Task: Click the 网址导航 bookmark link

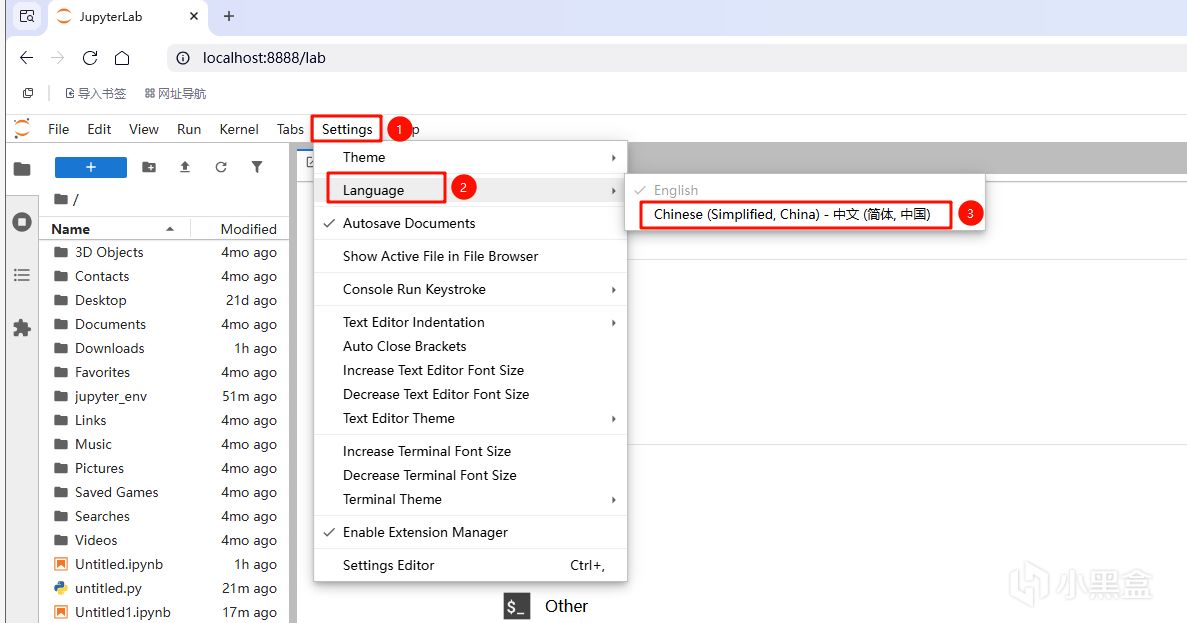Action: click(176, 93)
